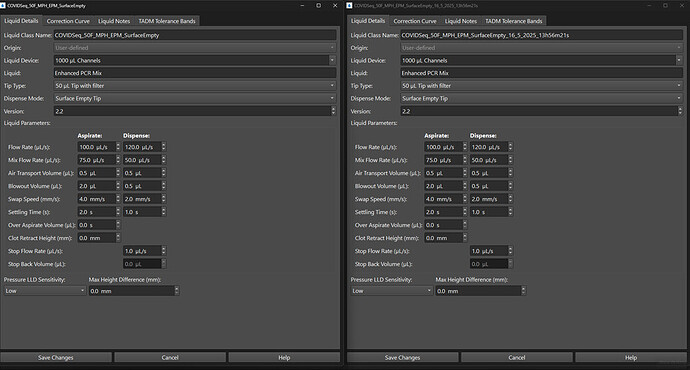Click Version spinner arrows in right window
Viewport: 690px width, 370px height.
(x=680, y=111)
